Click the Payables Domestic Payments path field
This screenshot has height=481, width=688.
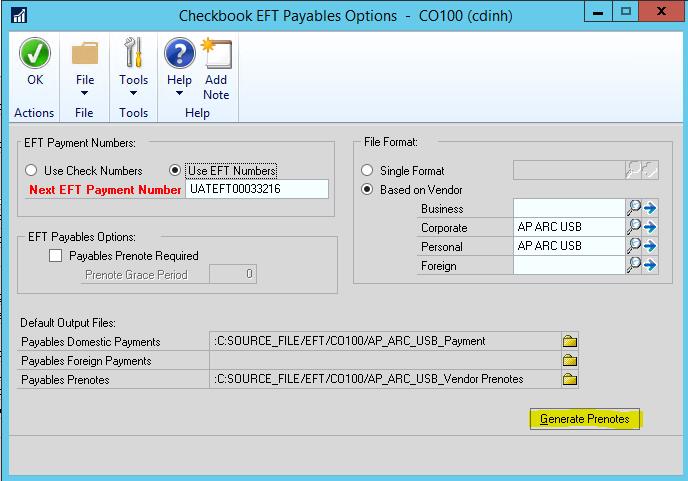pos(384,341)
